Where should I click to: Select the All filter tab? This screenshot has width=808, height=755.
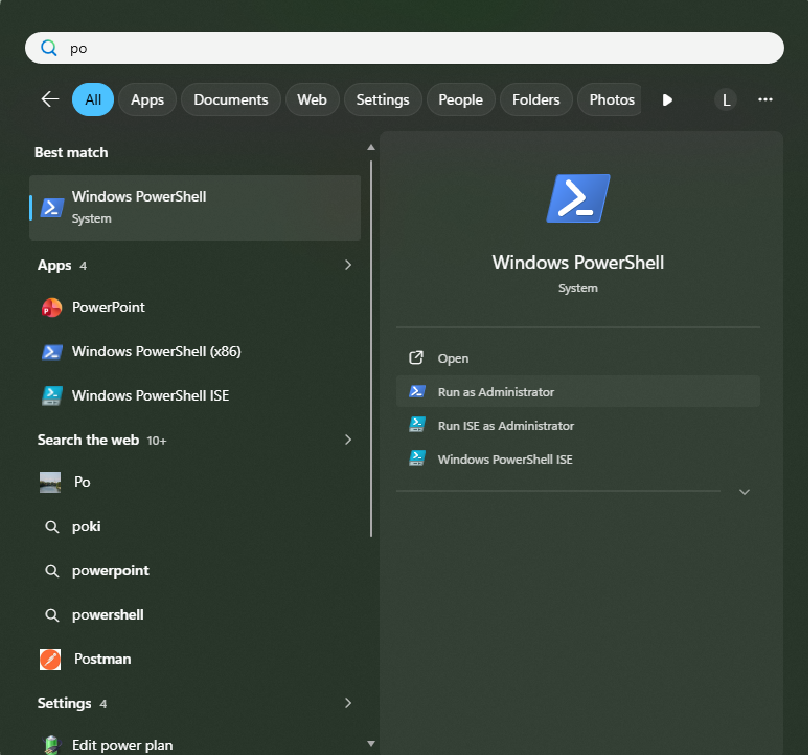point(93,99)
